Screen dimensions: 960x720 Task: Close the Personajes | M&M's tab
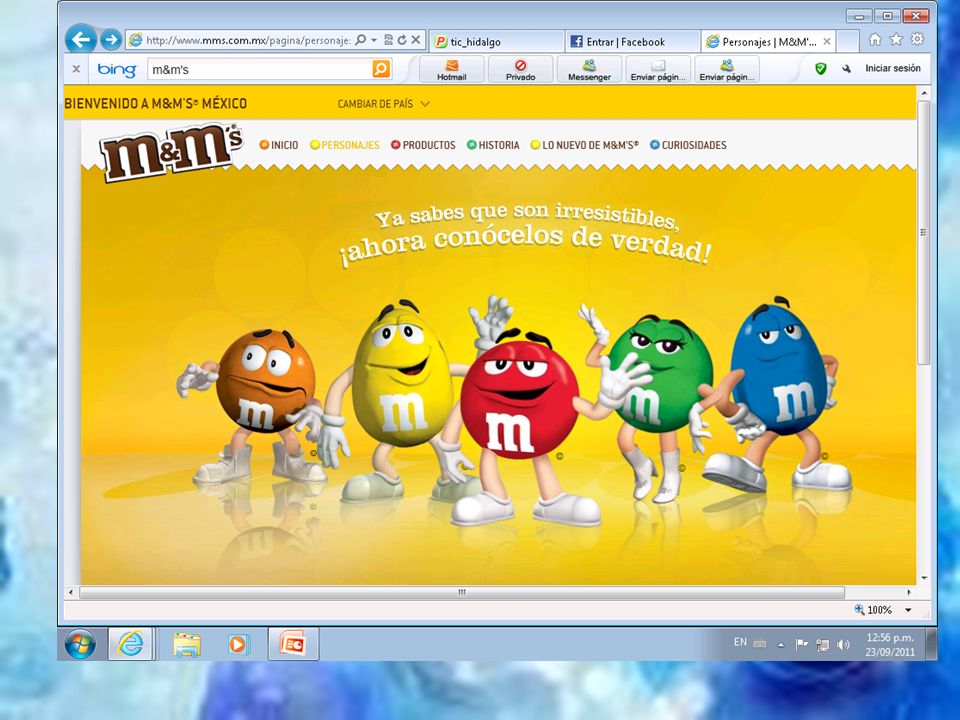pyautogui.click(x=827, y=42)
